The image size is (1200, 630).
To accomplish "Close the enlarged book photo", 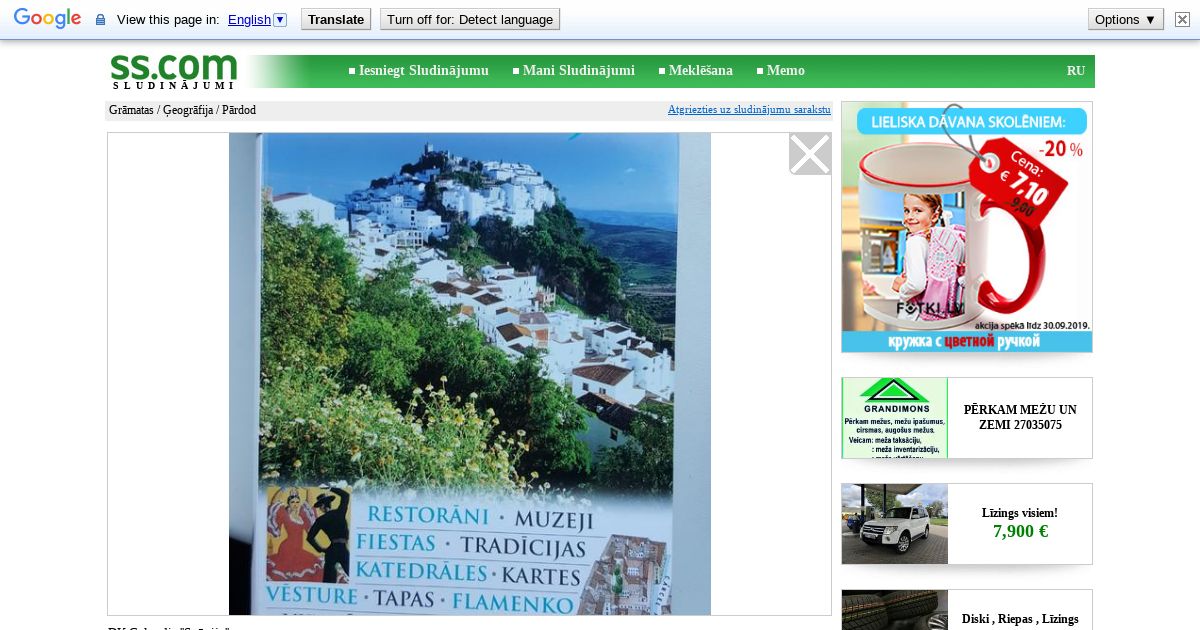I will click(810, 154).
